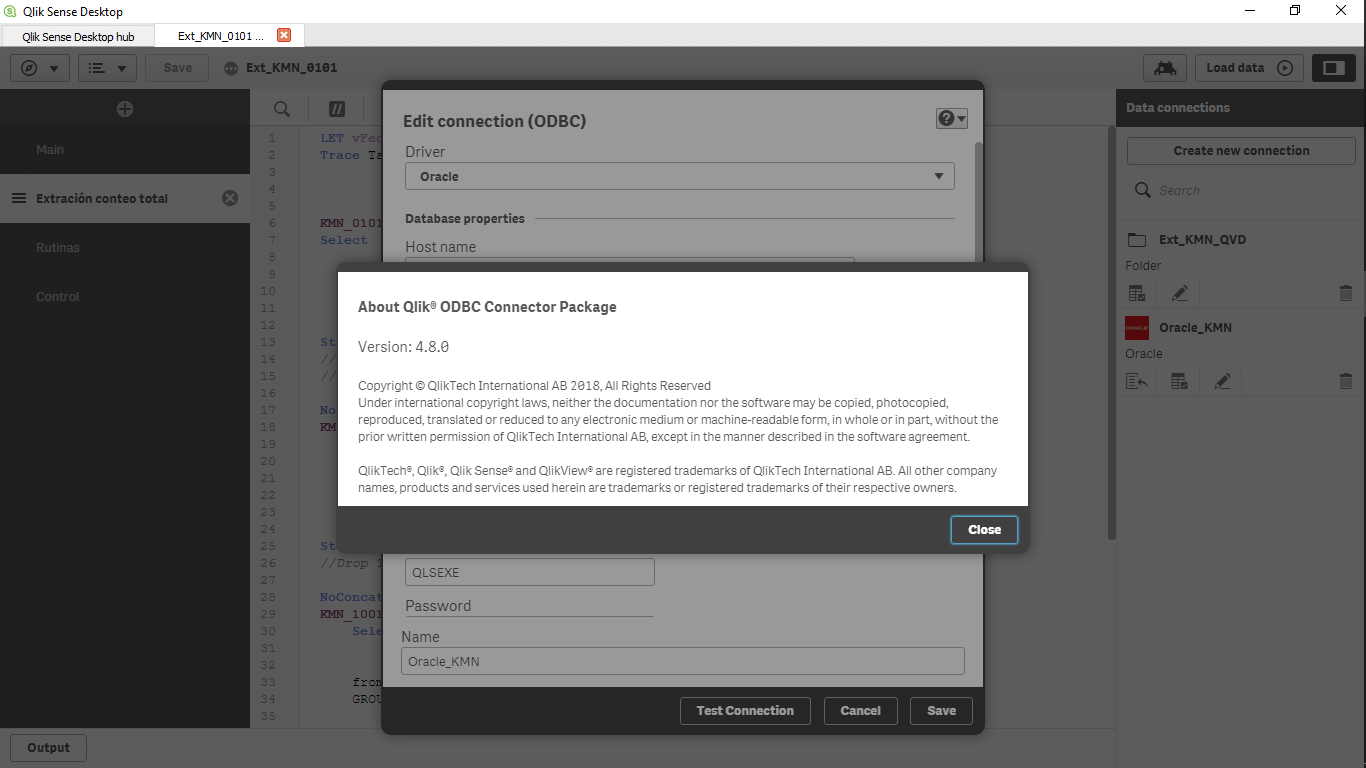Click the Oracle logo icon
This screenshot has width=1366, height=768.
pyautogui.click(x=1137, y=328)
